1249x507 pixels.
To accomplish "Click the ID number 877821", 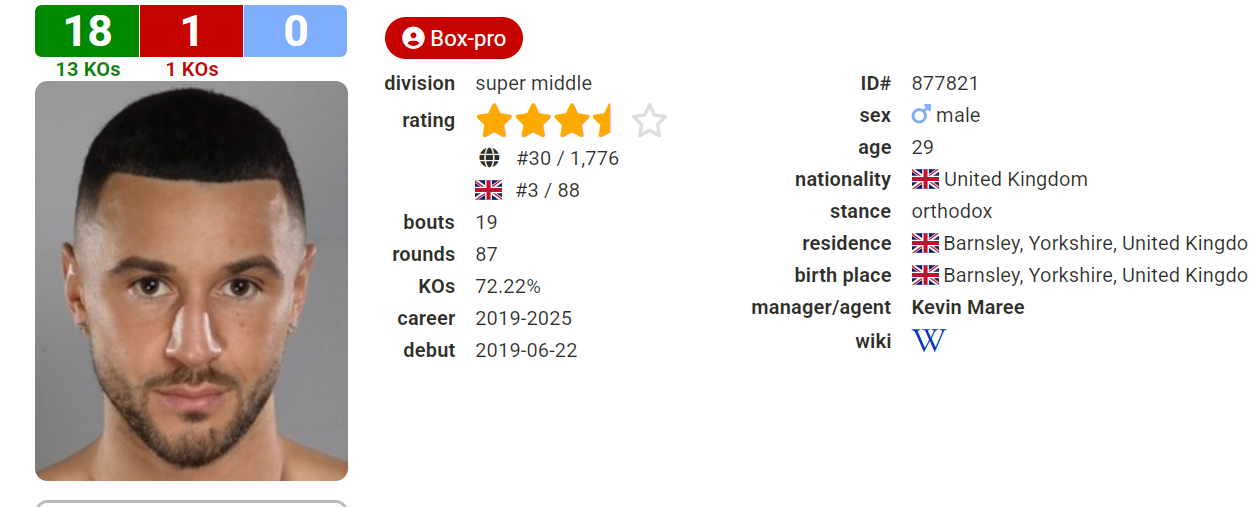I will 945,83.
